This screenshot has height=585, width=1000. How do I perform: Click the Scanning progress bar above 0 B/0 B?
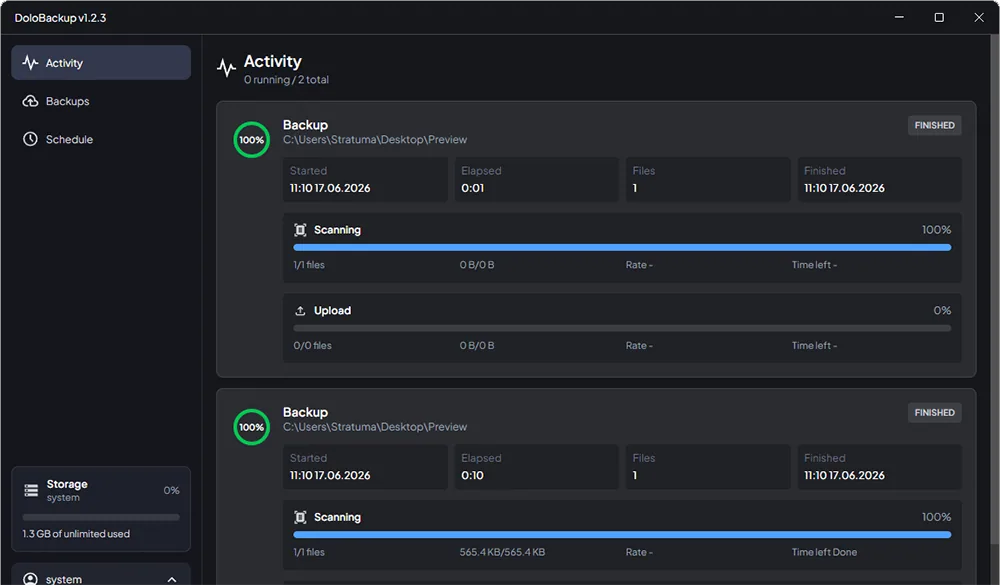pyautogui.click(x=622, y=248)
